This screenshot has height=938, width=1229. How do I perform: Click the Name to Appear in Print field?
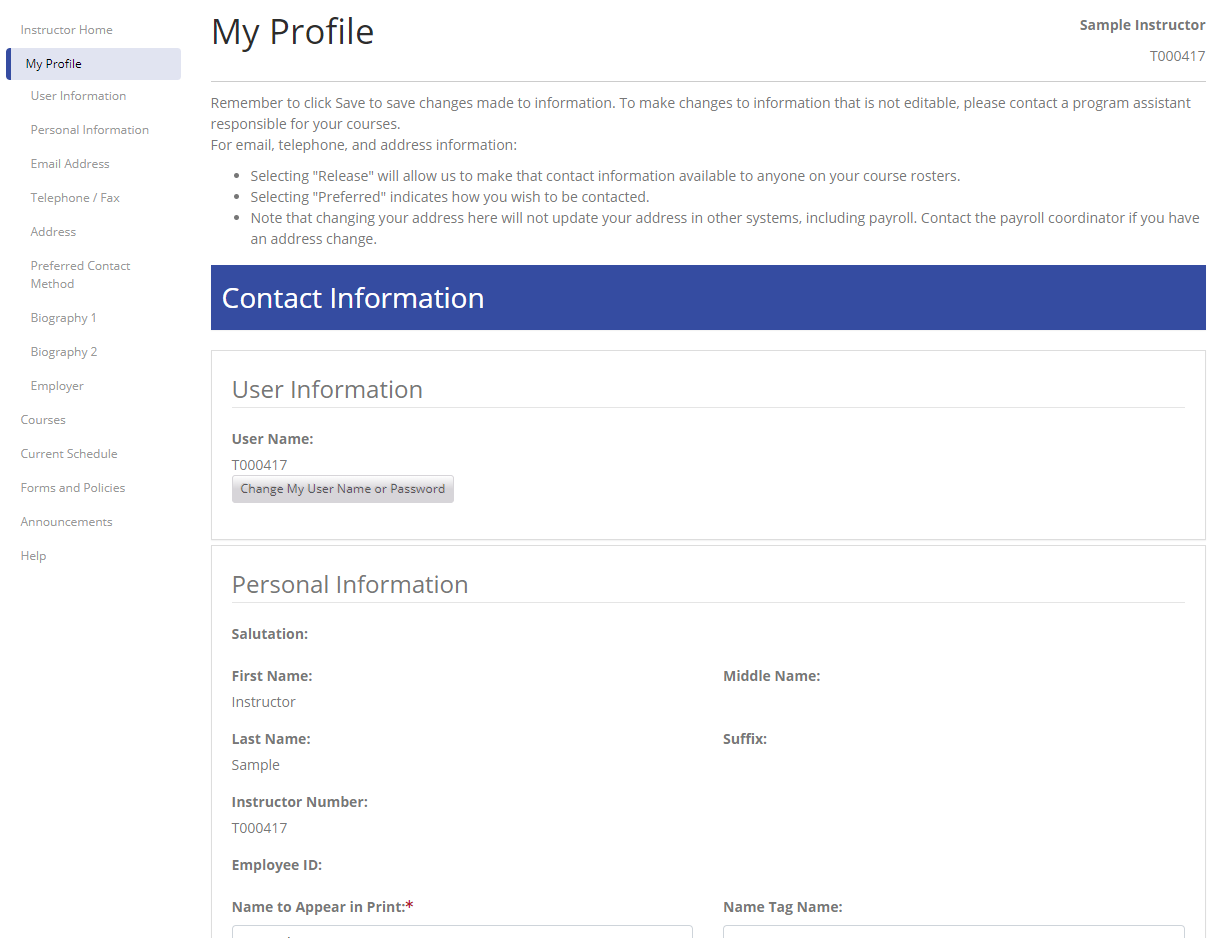click(461, 932)
